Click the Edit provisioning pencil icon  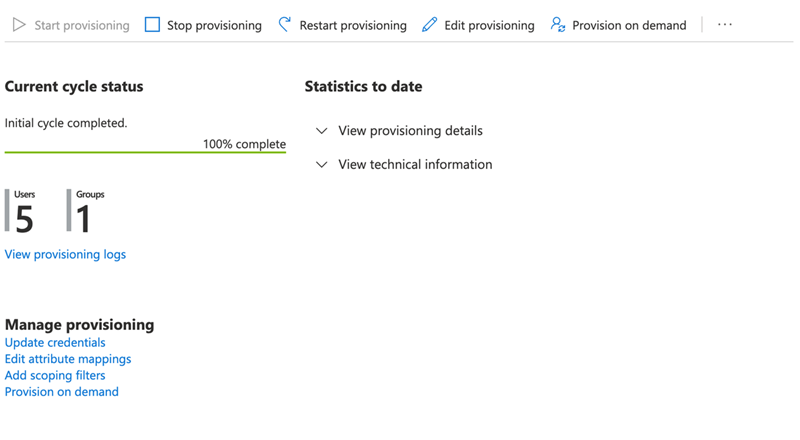429,25
